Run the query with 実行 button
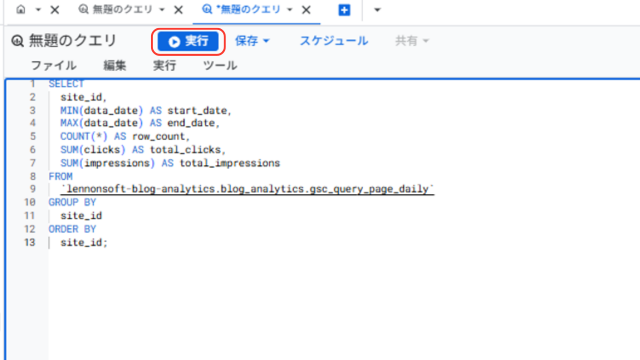 (x=188, y=41)
